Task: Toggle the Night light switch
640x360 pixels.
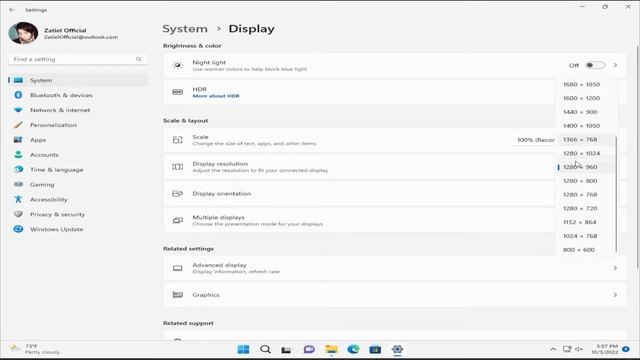Action: point(595,65)
